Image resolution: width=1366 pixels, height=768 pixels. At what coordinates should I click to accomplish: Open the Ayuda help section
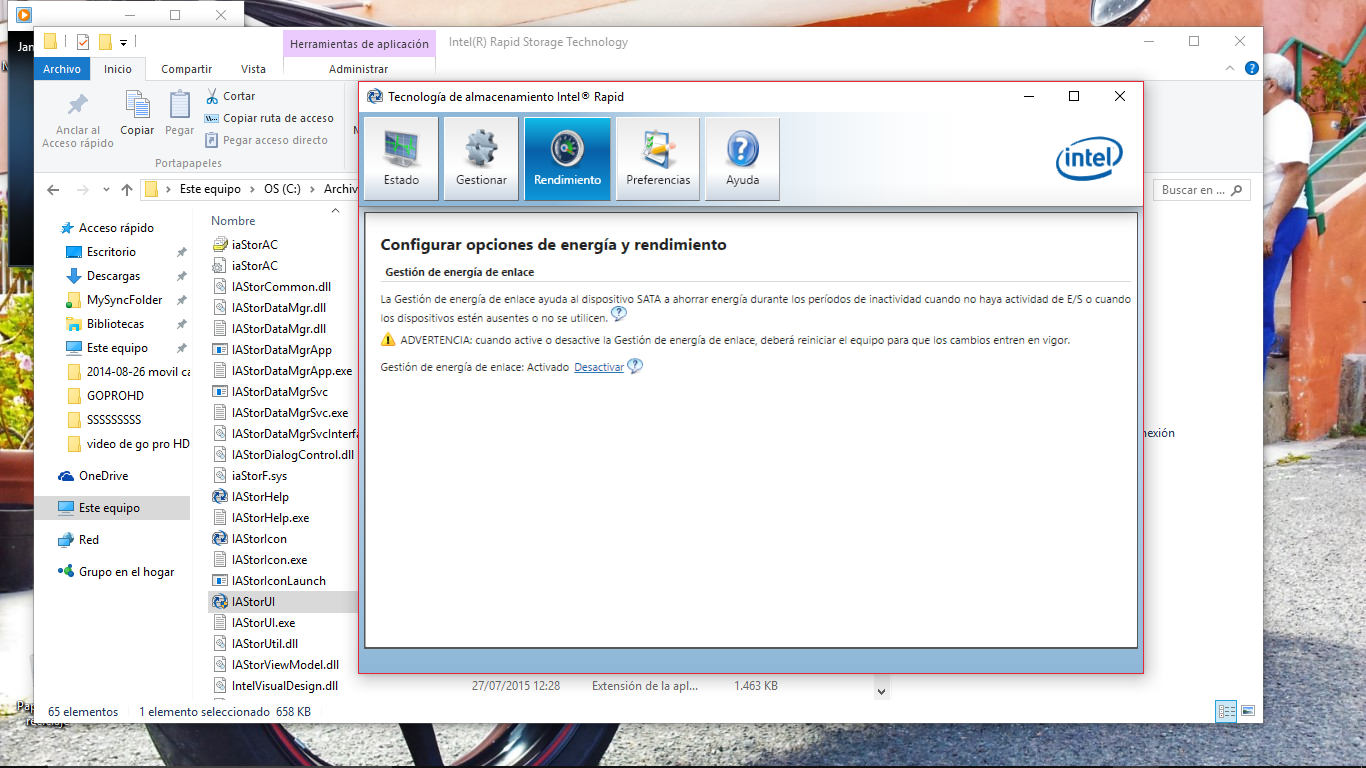[x=742, y=159]
